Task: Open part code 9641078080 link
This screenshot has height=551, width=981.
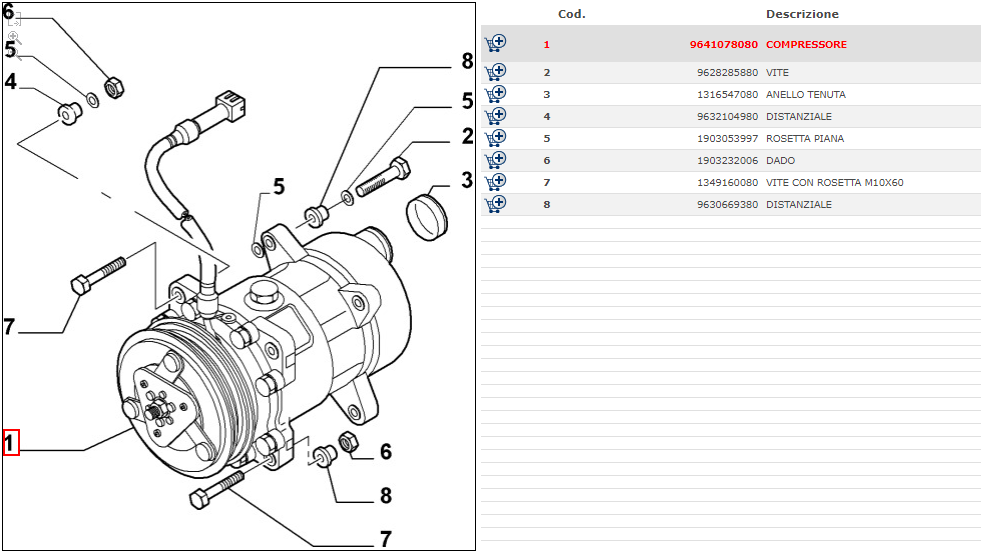Action: coord(723,45)
